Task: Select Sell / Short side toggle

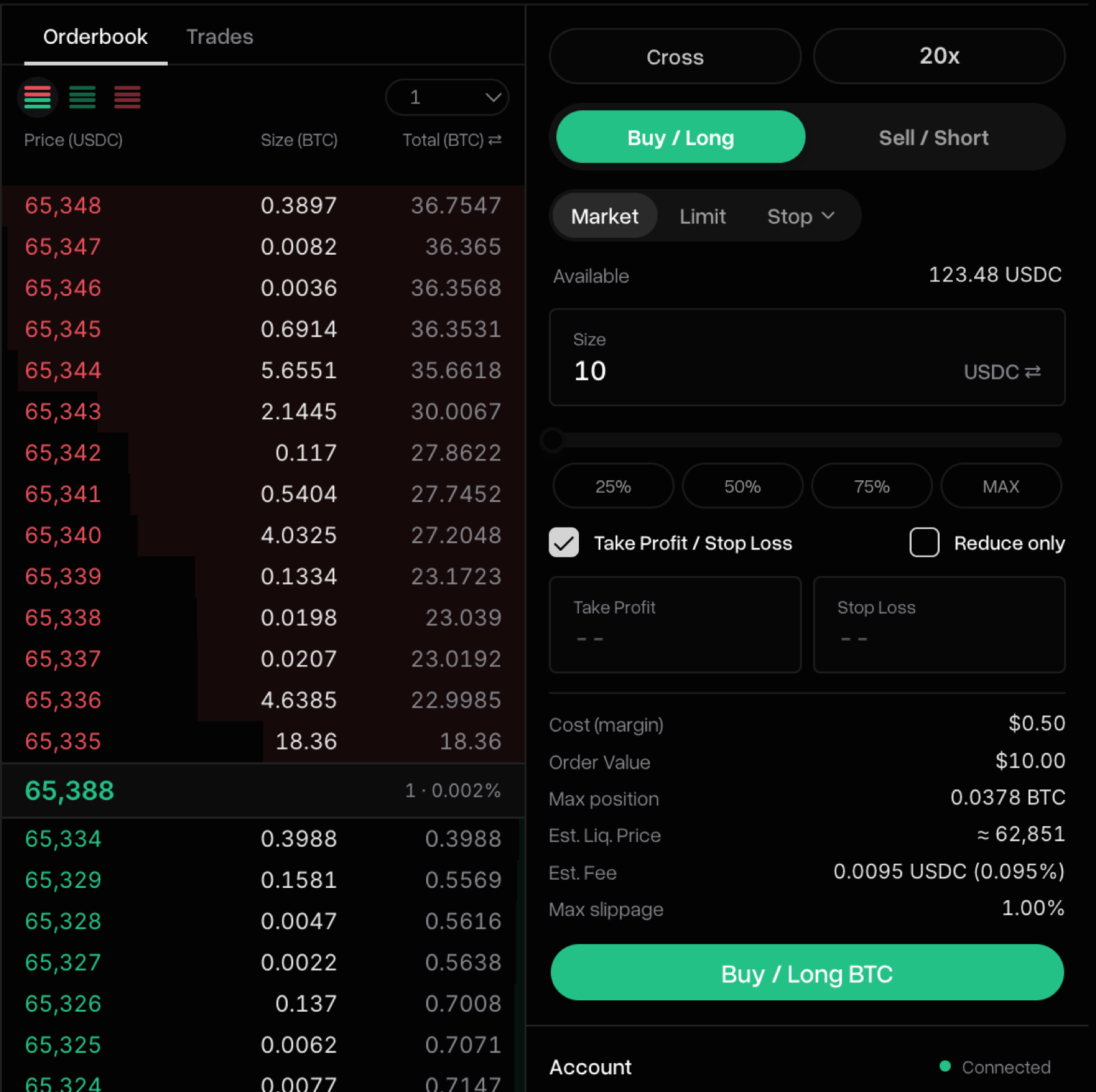Action: tap(934, 137)
